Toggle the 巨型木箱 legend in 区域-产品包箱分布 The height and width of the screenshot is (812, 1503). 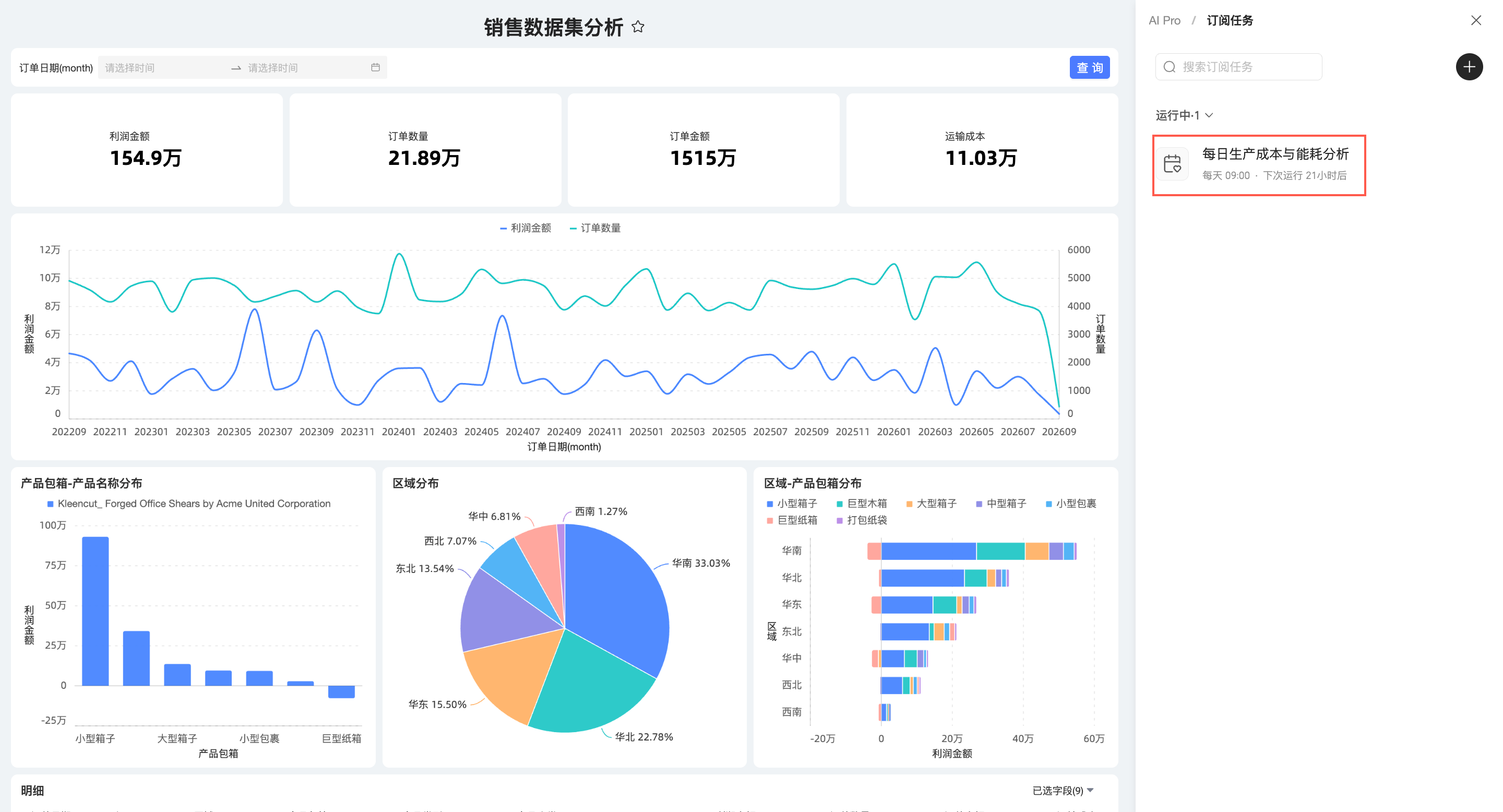point(861,504)
